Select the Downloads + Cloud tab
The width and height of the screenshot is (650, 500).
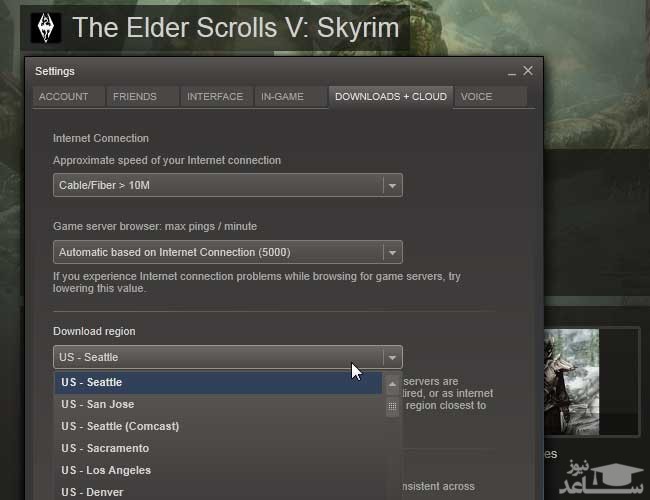click(x=391, y=96)
